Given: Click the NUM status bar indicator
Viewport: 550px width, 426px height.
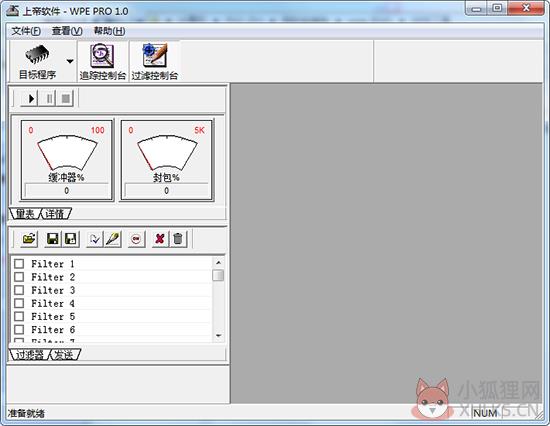Looking at the screenshot, I should click(x=485, y=413).
